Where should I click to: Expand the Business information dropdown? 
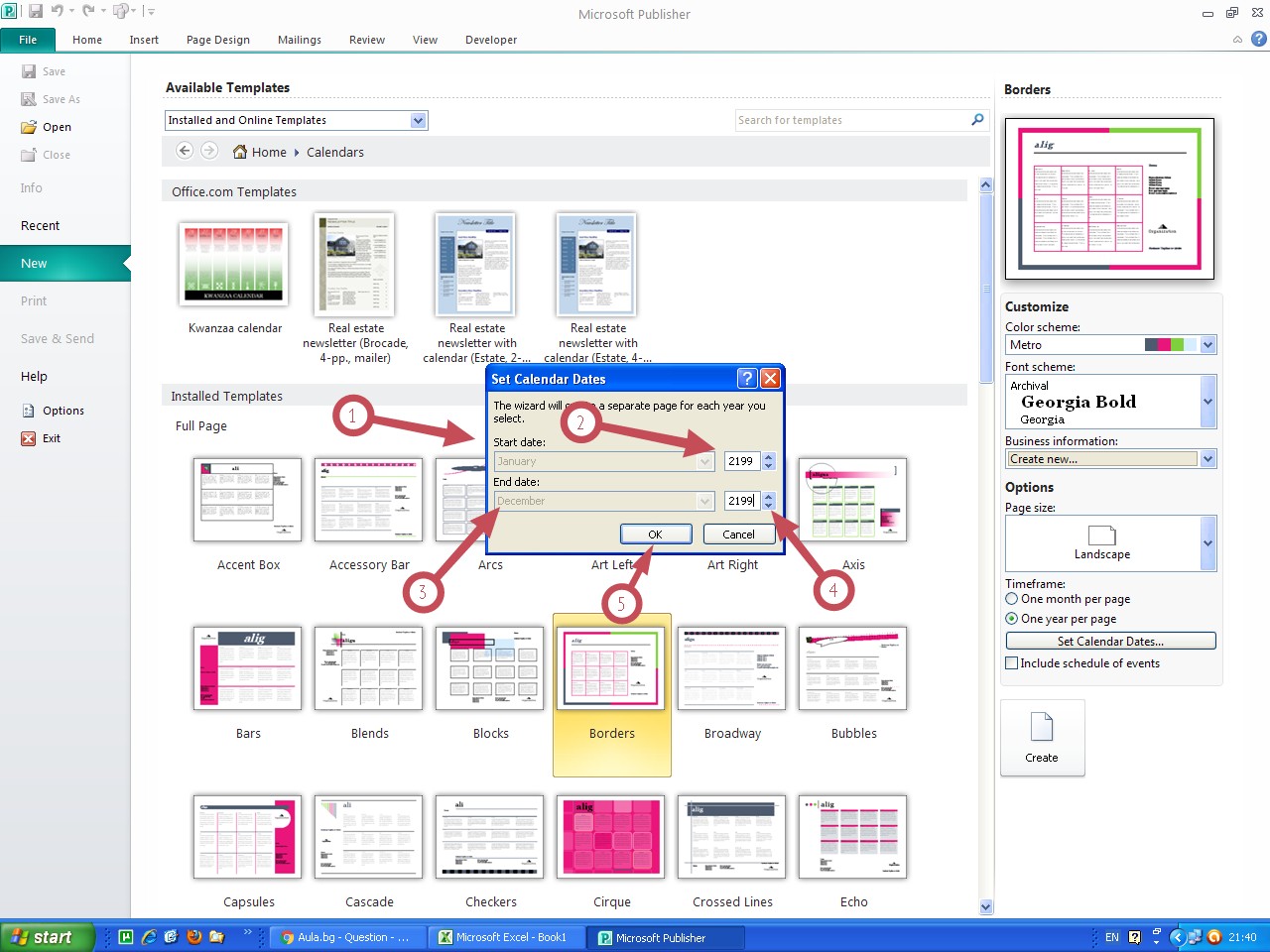coord(1207,459)
